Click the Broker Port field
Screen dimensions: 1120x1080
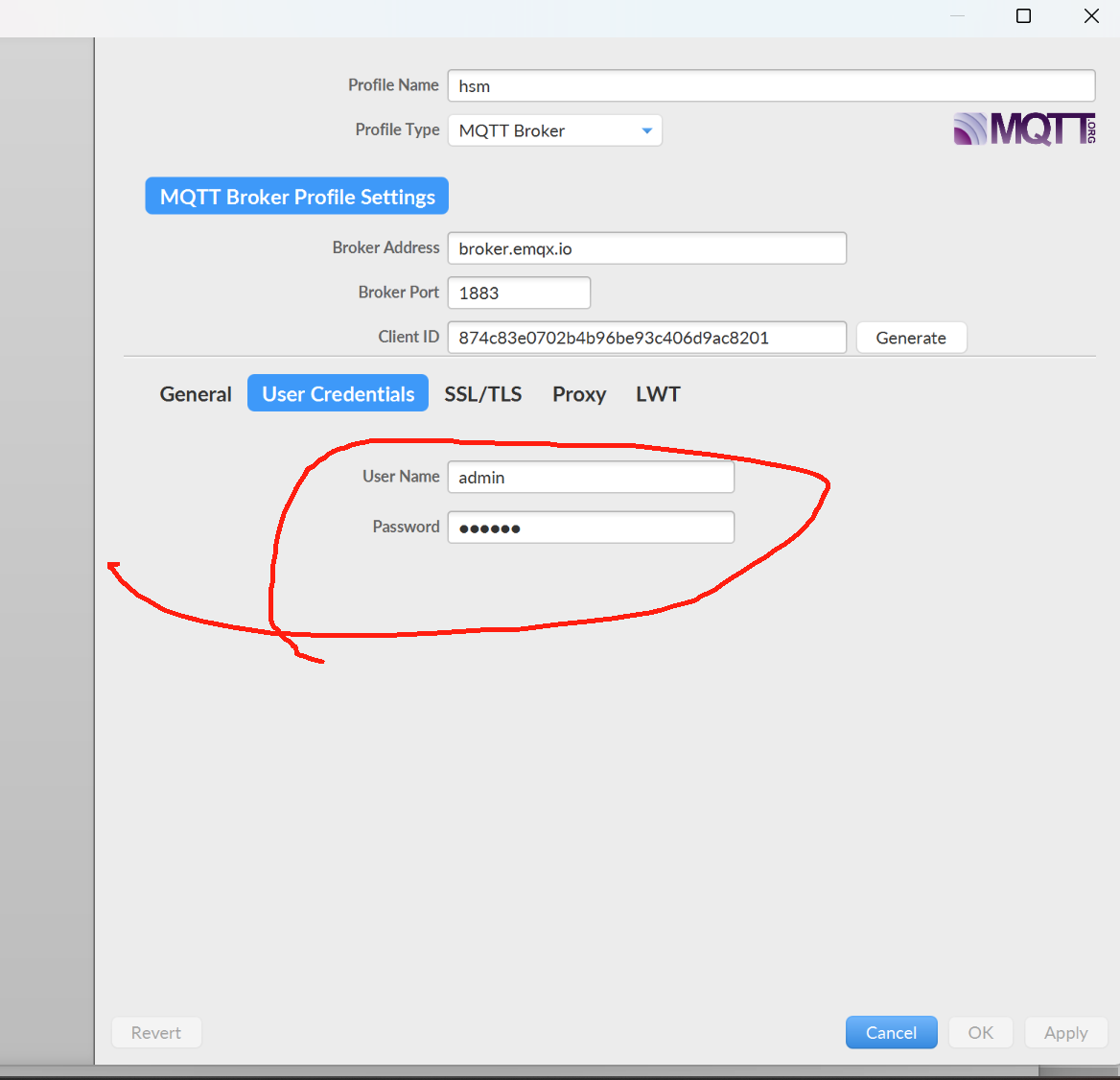coord(520,293)
